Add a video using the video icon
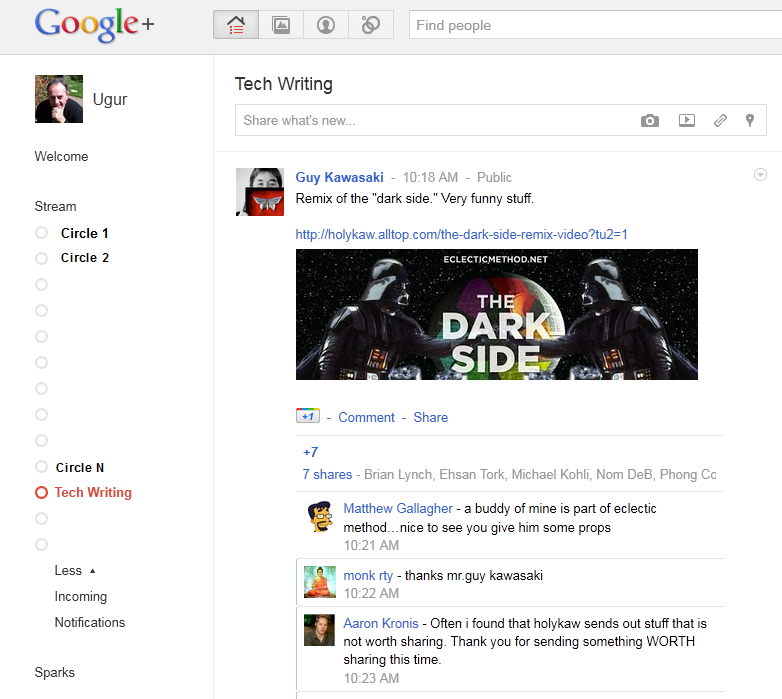Image resolution: width=782 pixels, height=699 pixels. click(687, 120)
